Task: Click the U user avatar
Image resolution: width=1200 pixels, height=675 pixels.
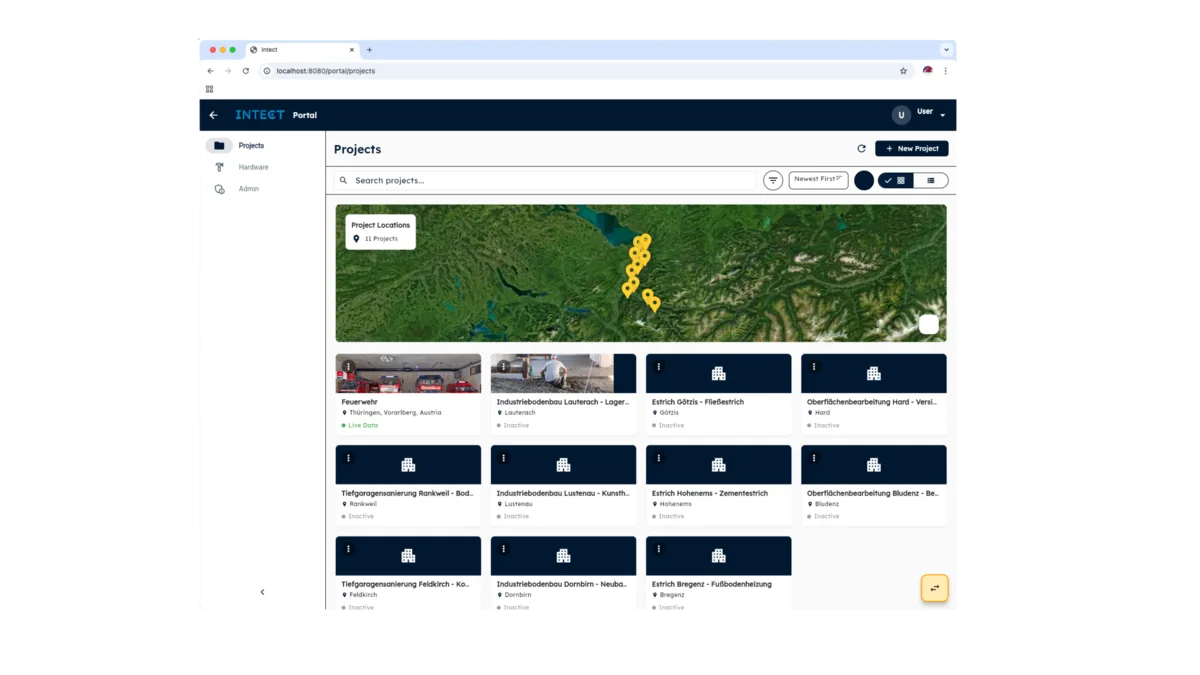Action: click(x=901, y=115)
